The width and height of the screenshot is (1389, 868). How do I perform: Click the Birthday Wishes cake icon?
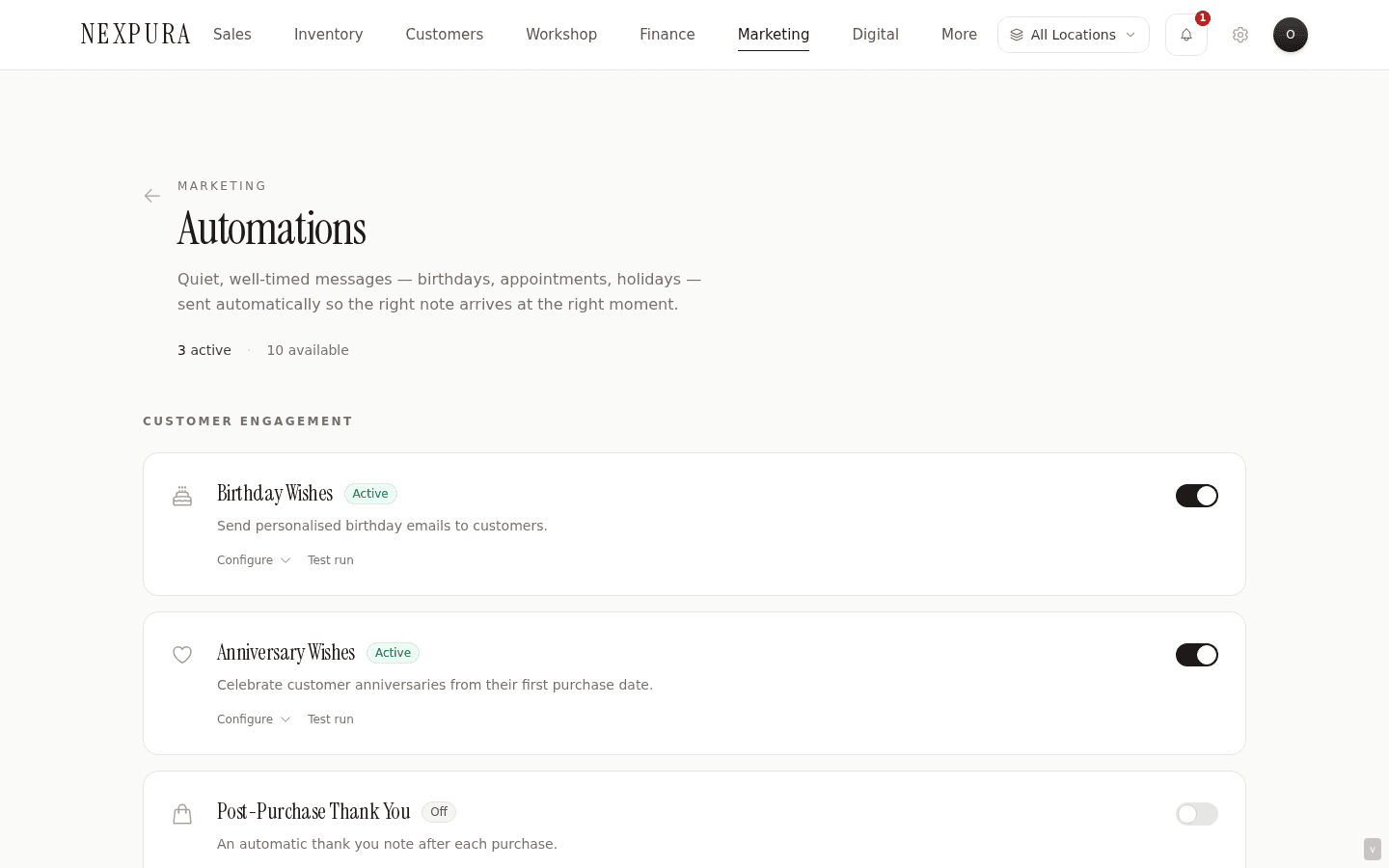tap(182, 496)
